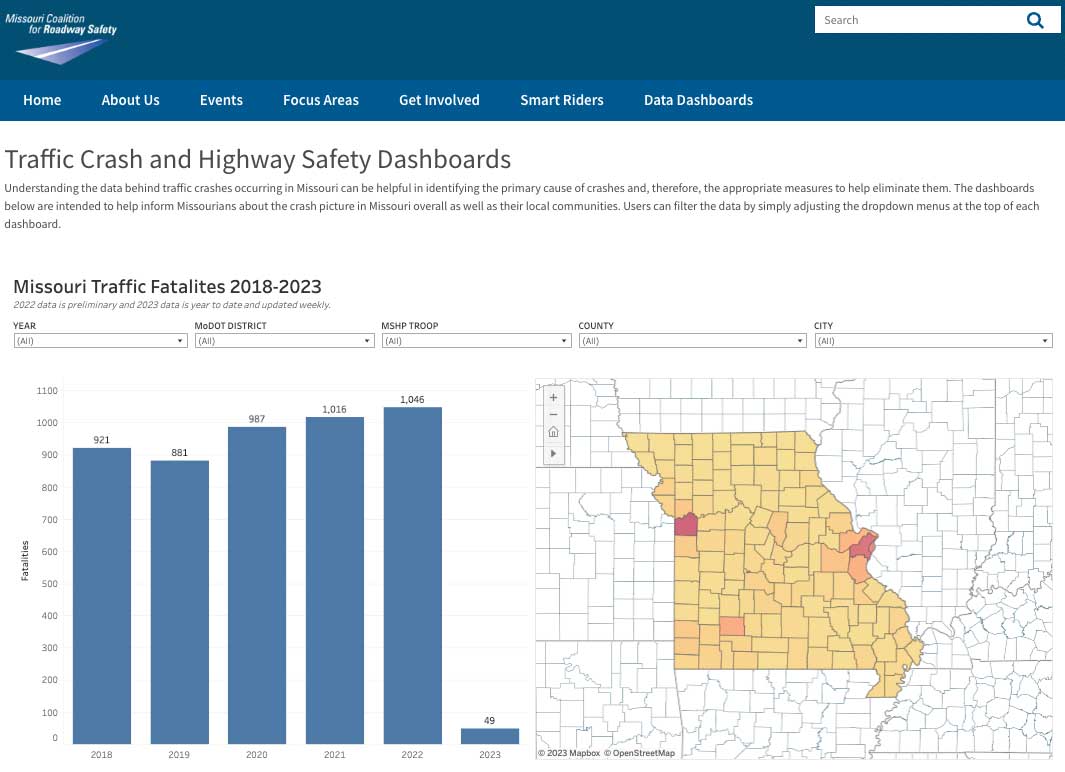Expand the map toolbar via the arrow icon
Viewport: 1065px width, 772px height.
pyautogui.click(x=553, y=453)
